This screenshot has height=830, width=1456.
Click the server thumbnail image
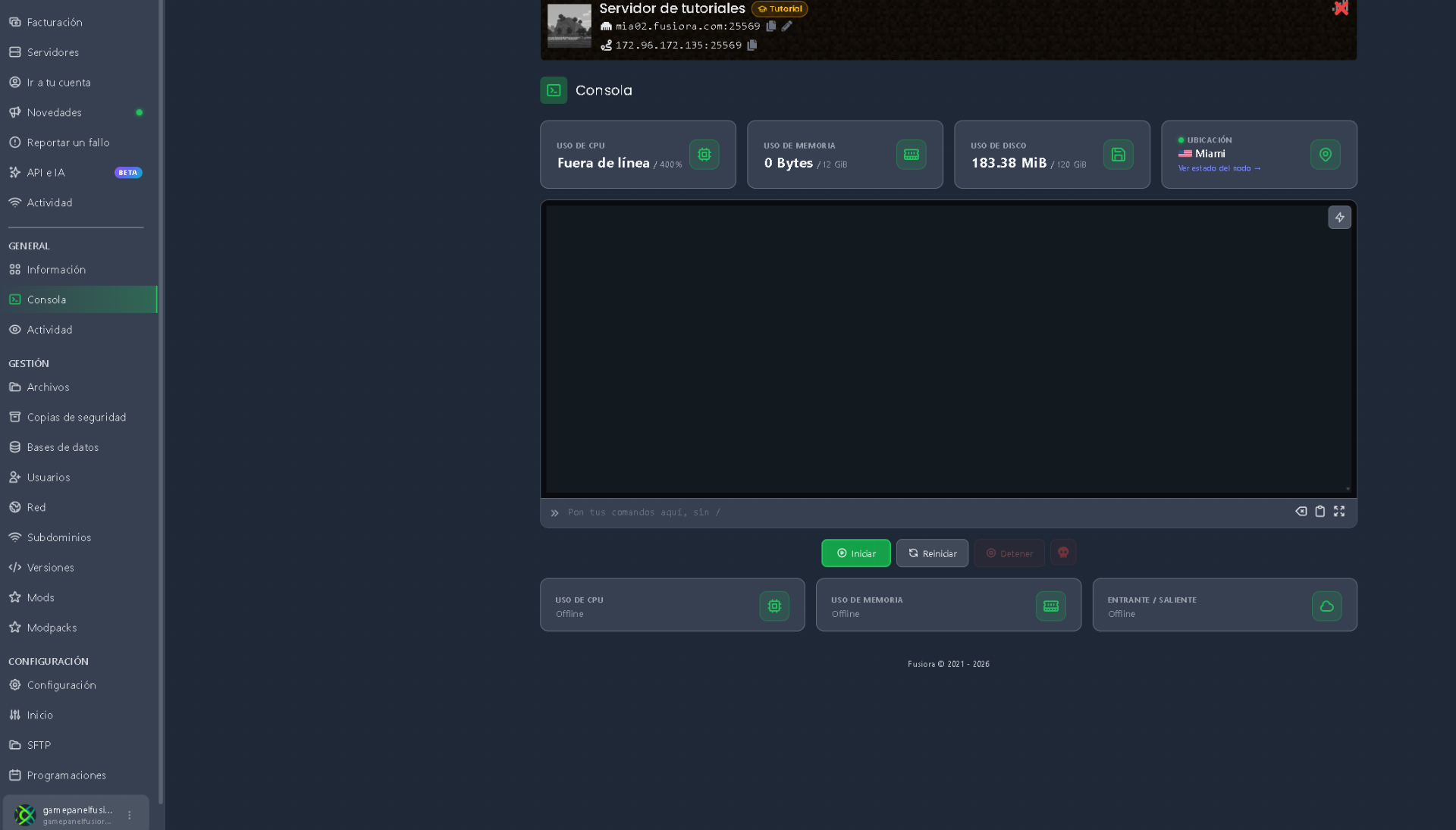click(569, 26)
